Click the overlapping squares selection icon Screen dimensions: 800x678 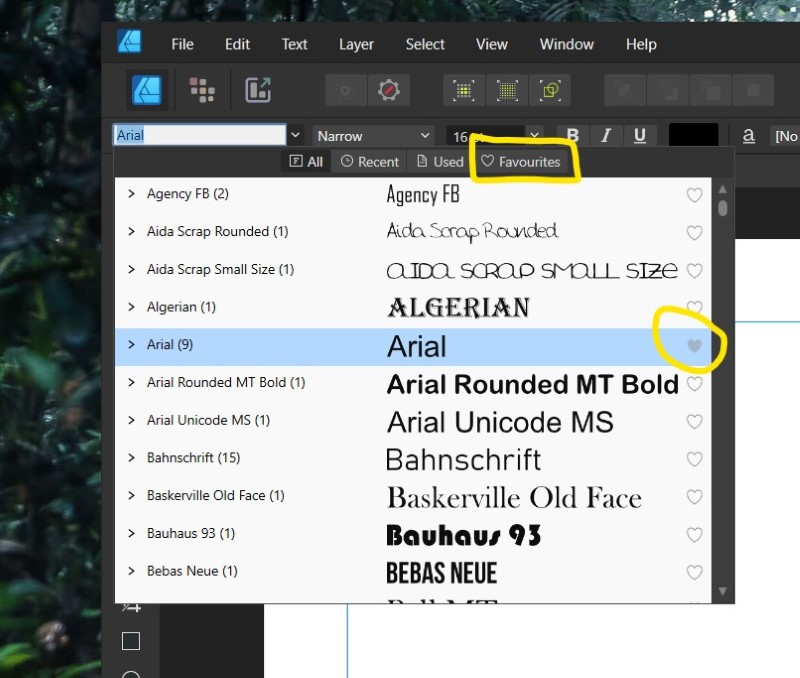(550, 91)
